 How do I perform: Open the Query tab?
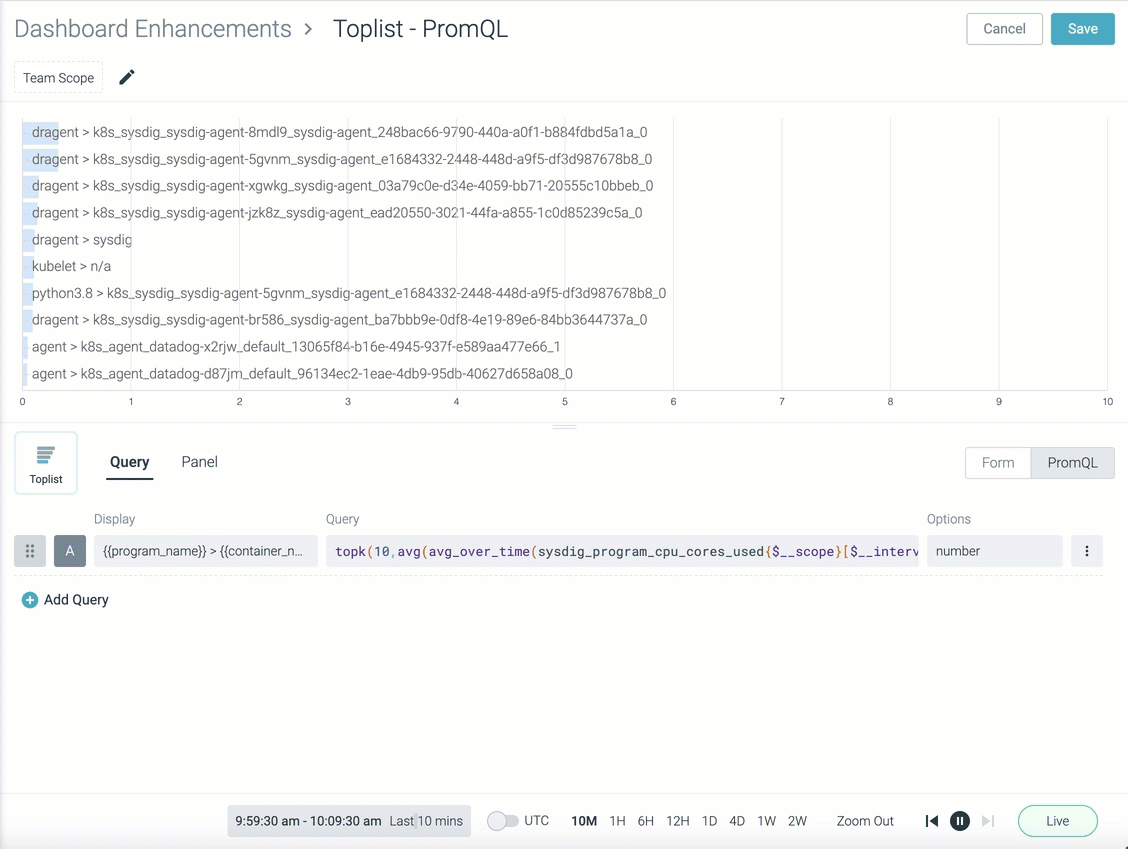(129, 462)
